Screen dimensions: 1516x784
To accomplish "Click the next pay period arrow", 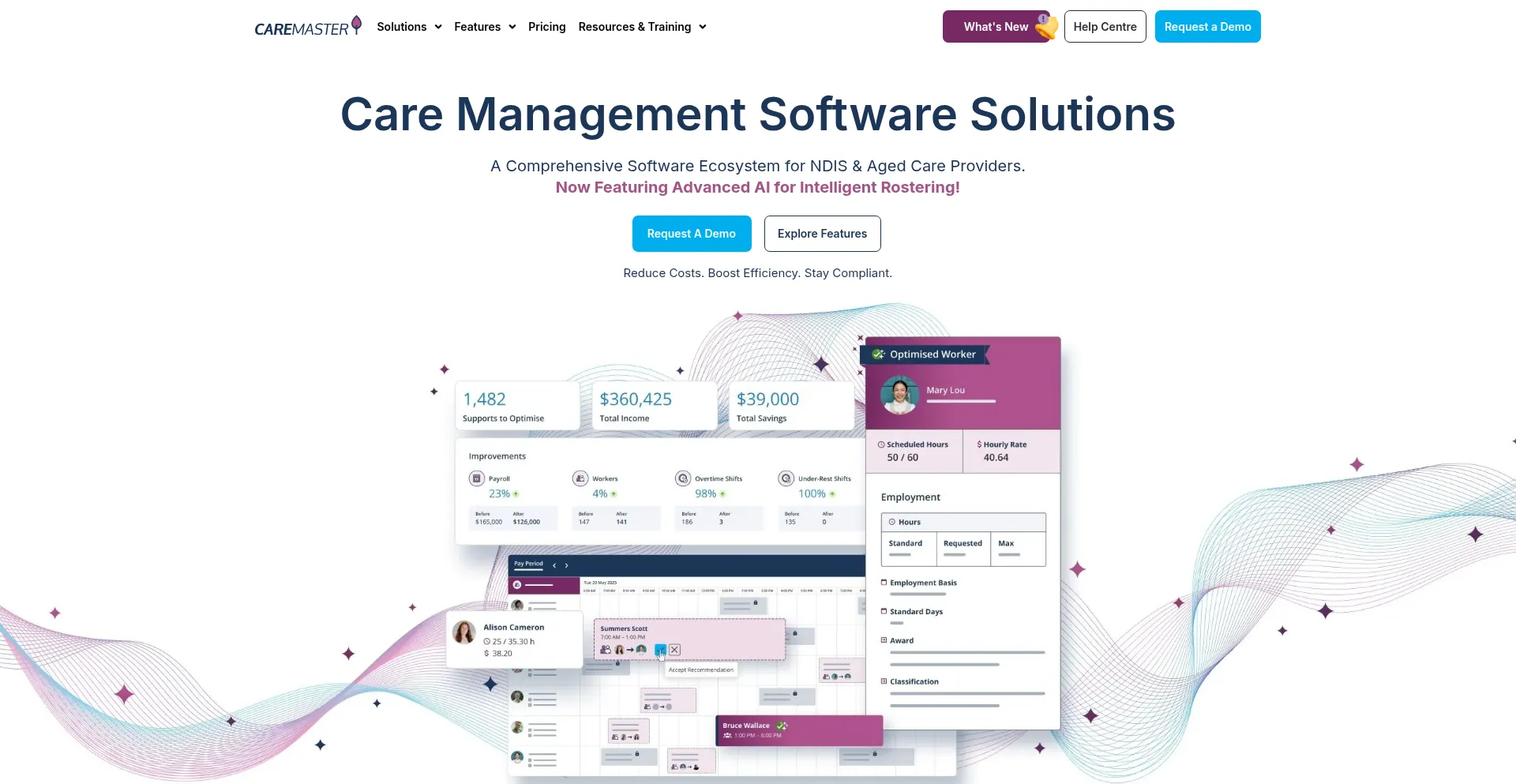I will pyautogui.click(x=566, y=565).
